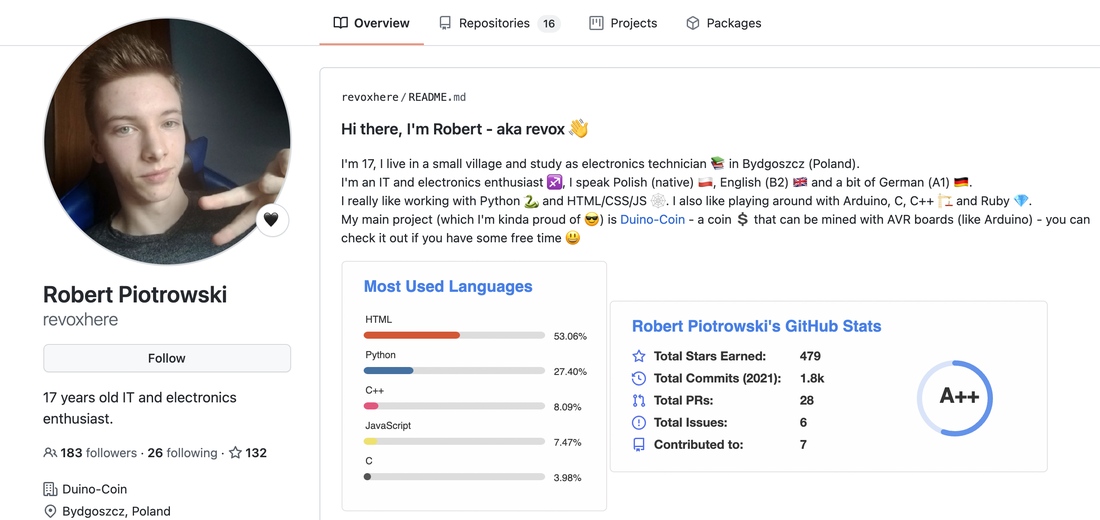Click the Projects board icon

tap(596, 23)
